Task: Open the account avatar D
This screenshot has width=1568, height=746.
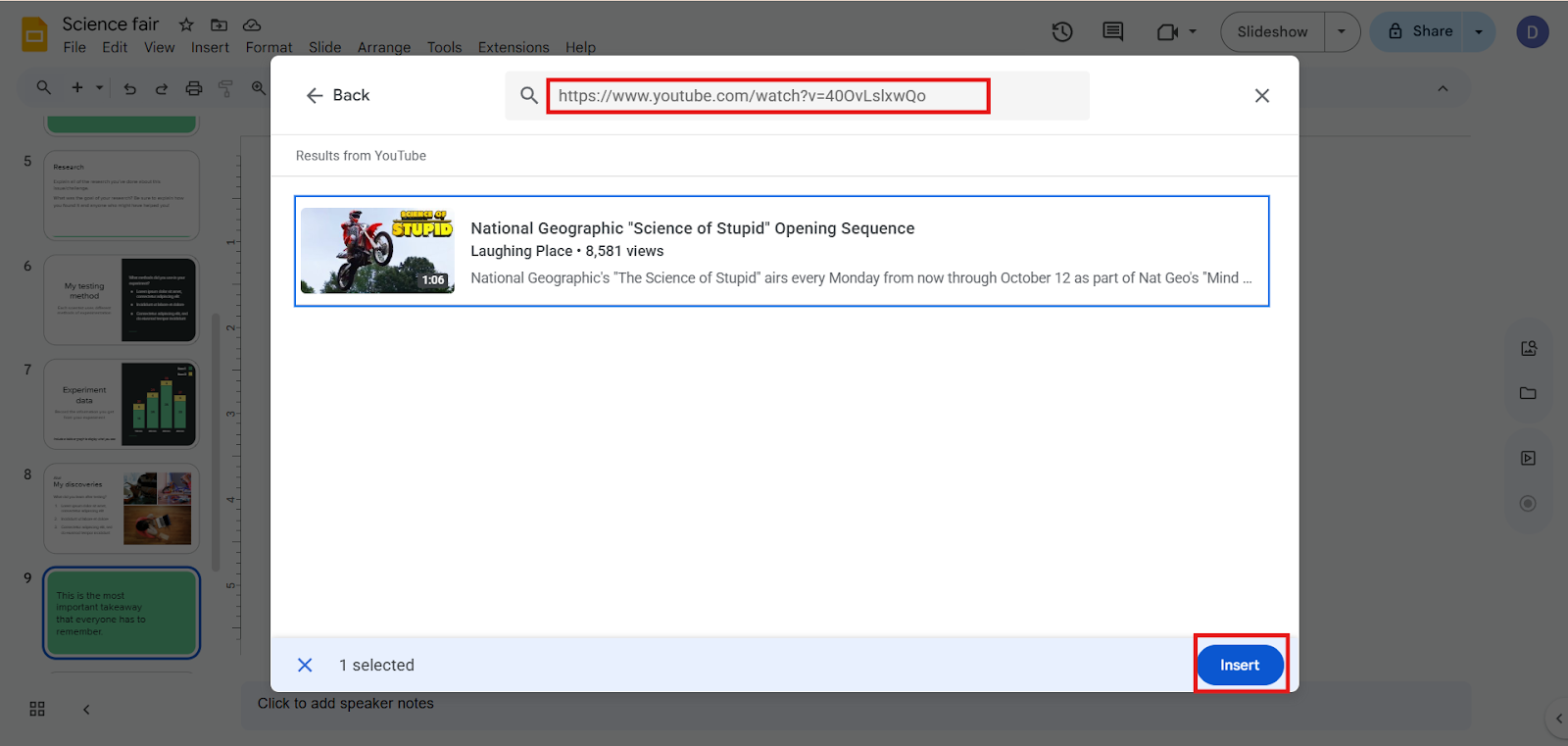Action: tap(1533, 32)
